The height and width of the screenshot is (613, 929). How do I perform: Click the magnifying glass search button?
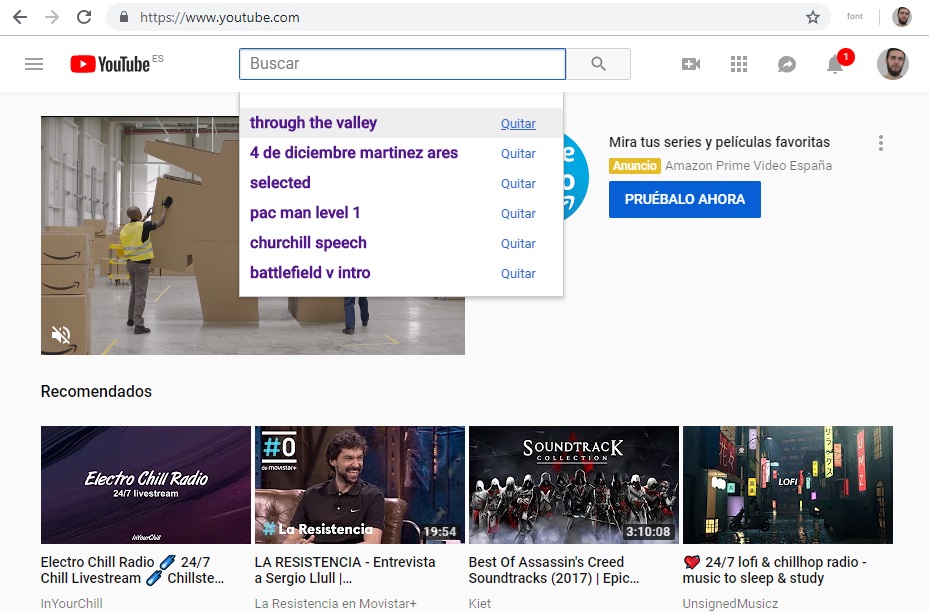click(x=598, y=64)
